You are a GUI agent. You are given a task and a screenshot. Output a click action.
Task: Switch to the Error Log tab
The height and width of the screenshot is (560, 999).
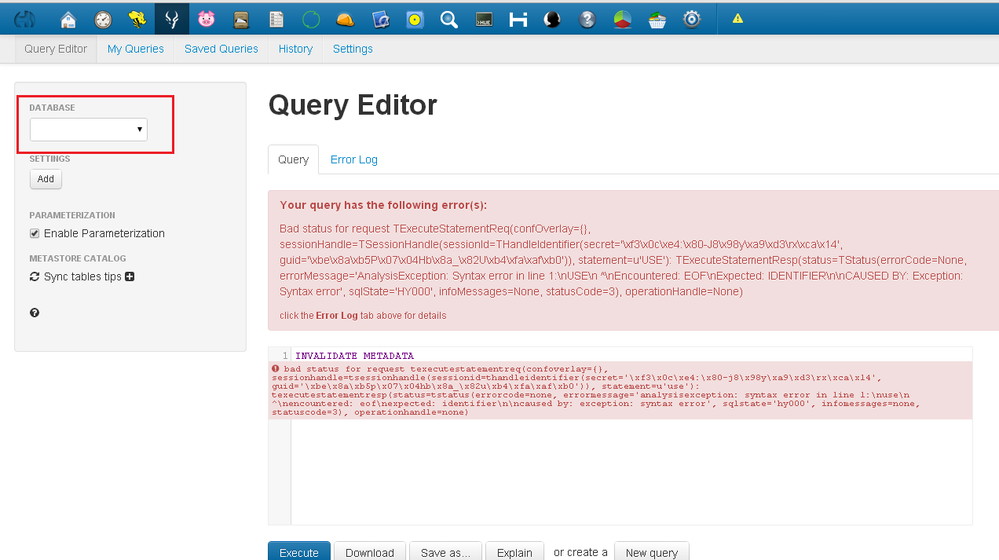tap(354, 159)
